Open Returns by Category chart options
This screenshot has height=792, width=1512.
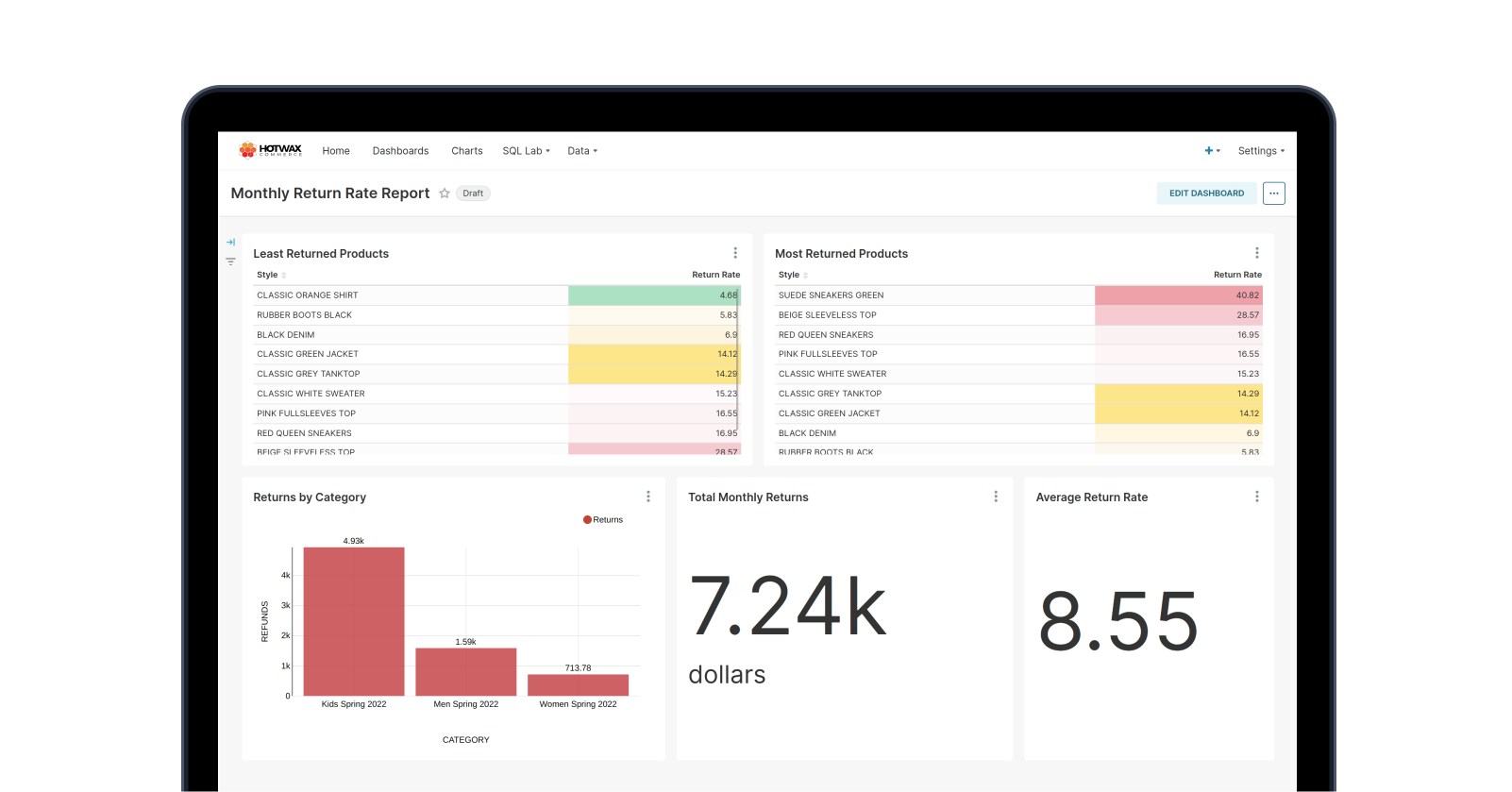point(647,497)
